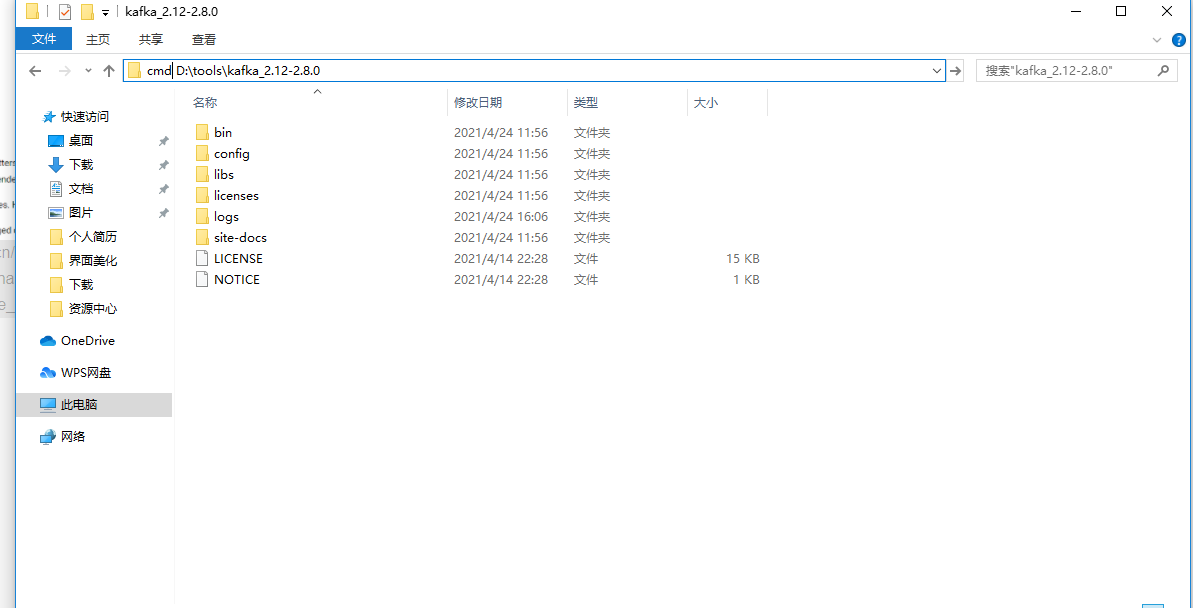
Task: Unpin 文档 from quick access
Action: (x=163, y=188)
